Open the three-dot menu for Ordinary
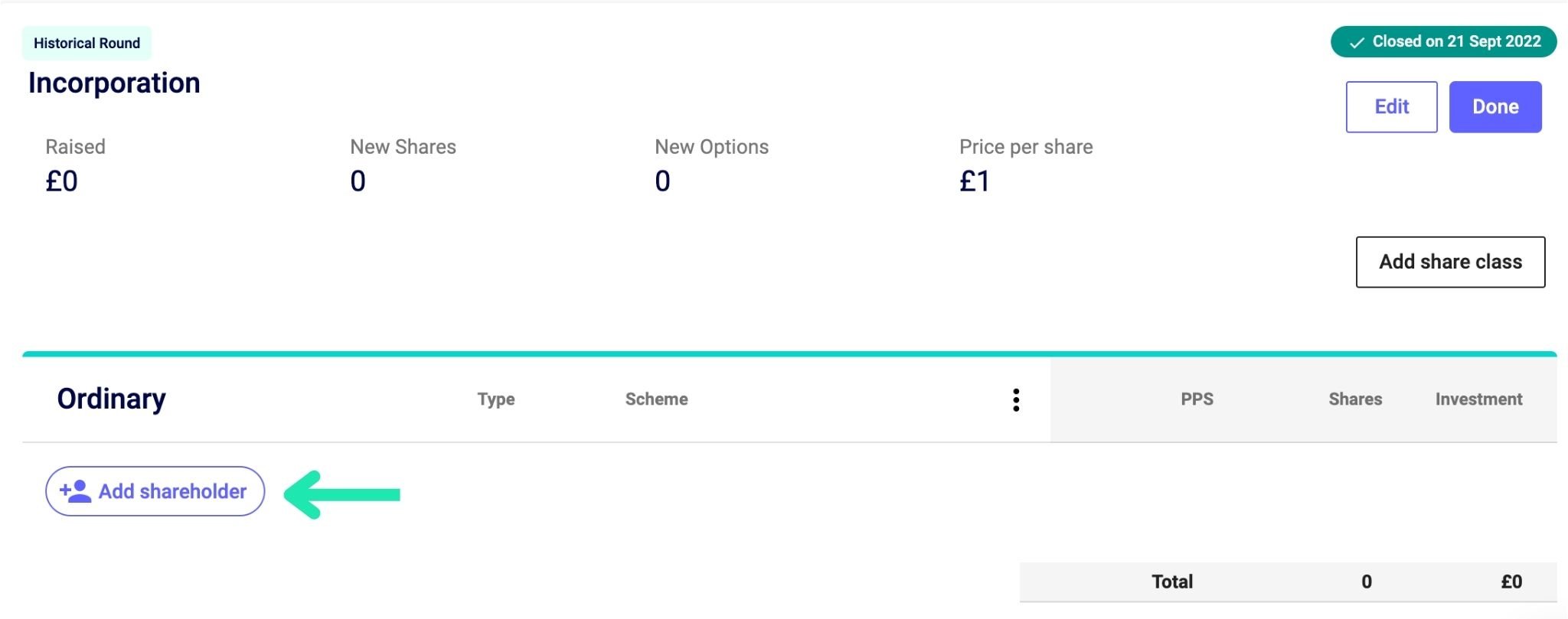 coord(1016,399)
